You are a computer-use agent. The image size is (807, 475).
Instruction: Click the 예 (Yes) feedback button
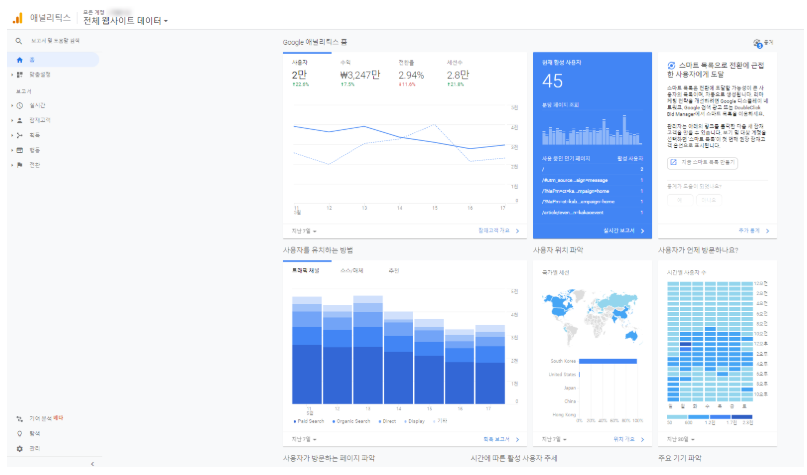[x=680, y=200]
